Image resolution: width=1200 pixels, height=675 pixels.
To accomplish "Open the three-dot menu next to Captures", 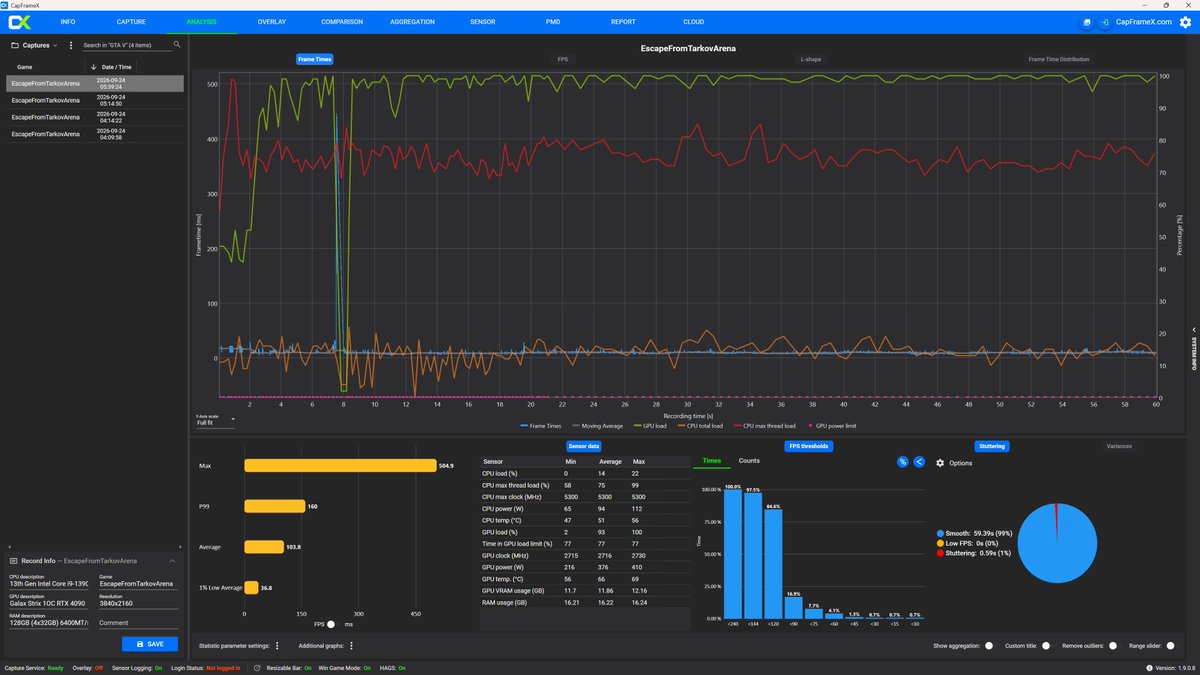I will (71, 45).
